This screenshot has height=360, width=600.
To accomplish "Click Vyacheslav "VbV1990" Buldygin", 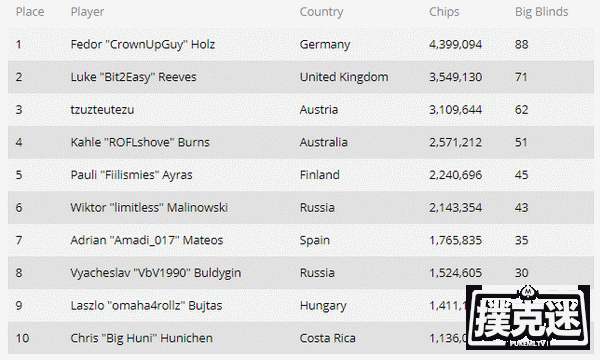I will click(x=156, y=273).
